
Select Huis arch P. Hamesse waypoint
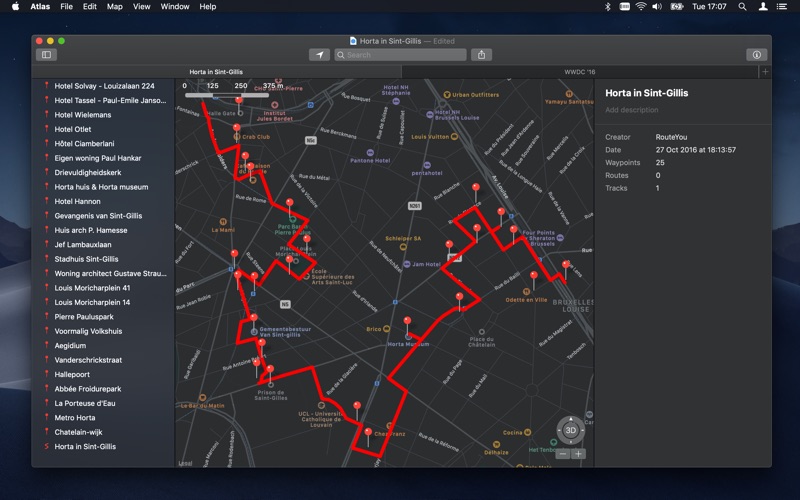(x=103, y=230)
